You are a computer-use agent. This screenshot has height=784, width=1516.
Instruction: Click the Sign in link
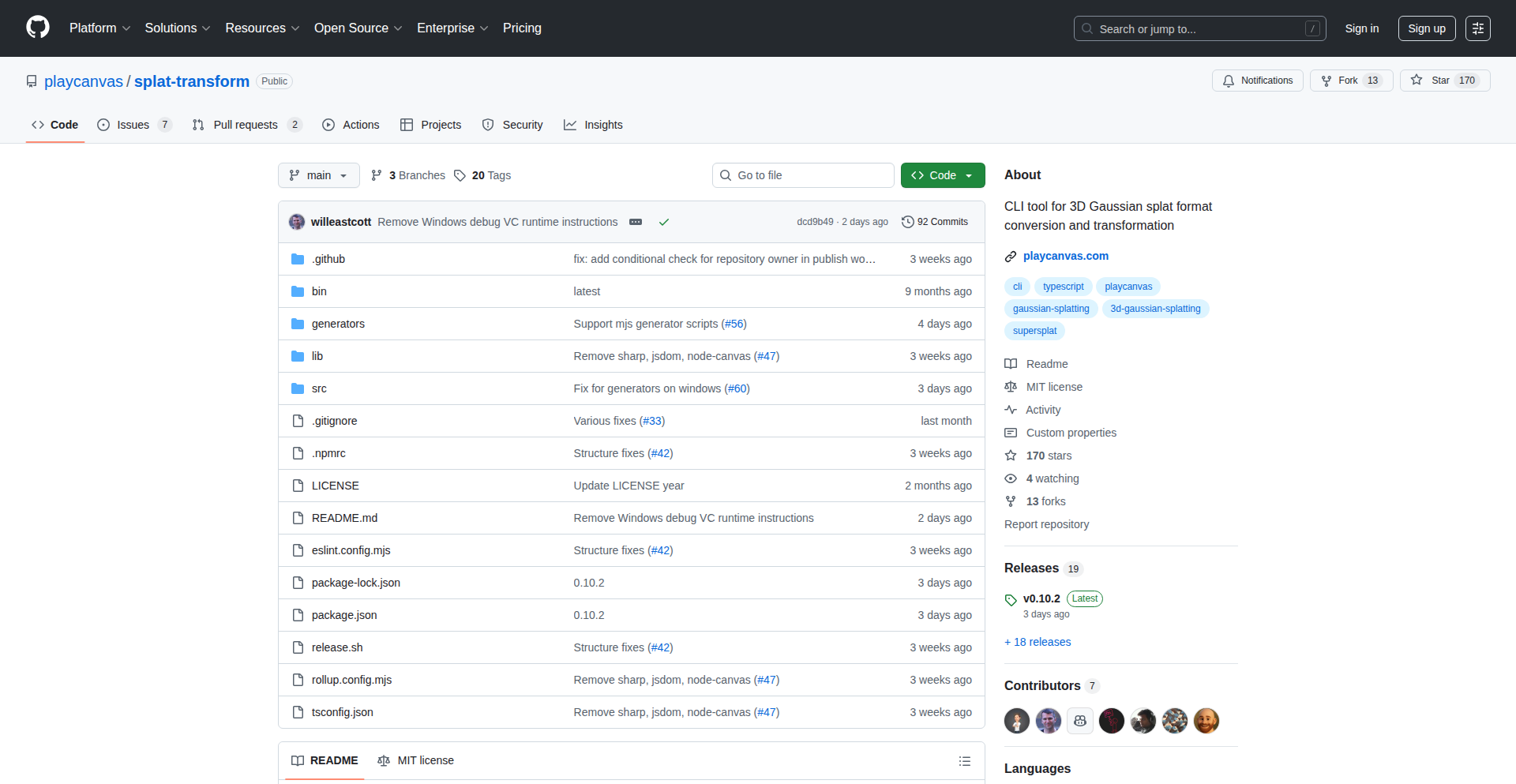coord(1362,28)
